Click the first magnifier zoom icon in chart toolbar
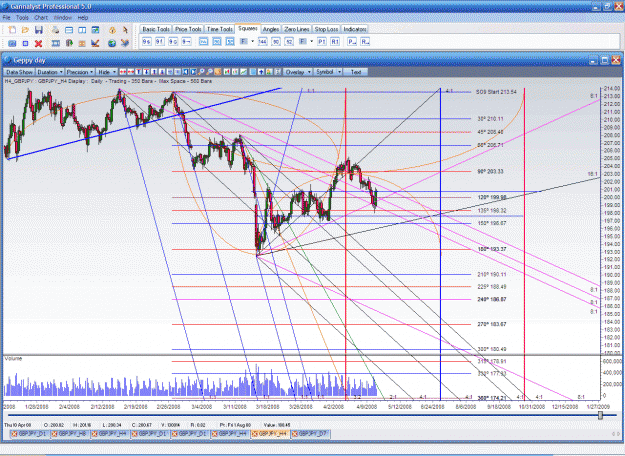Viewport: 625px width, 456px height. point(201,72)
